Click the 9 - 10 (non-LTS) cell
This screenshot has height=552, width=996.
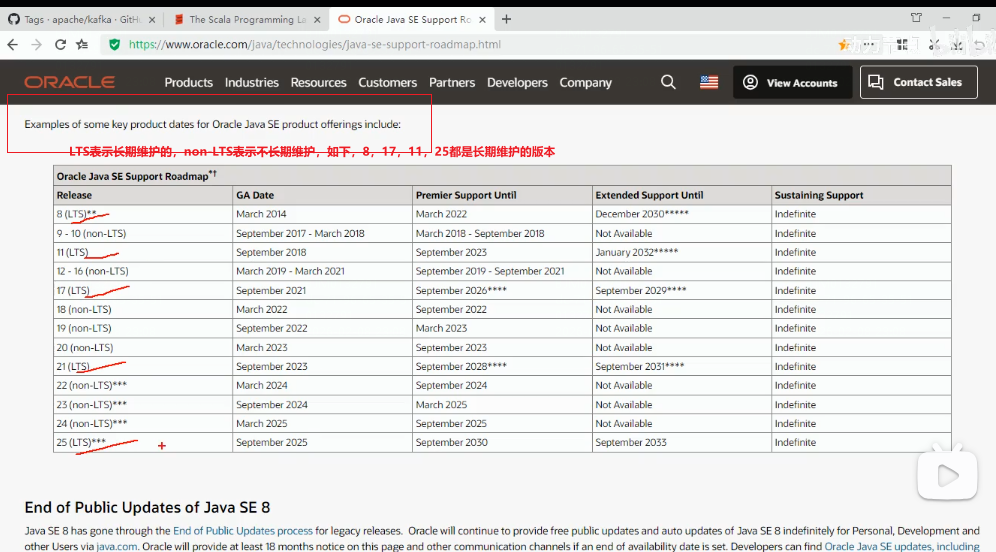click(x=143, y=233)
